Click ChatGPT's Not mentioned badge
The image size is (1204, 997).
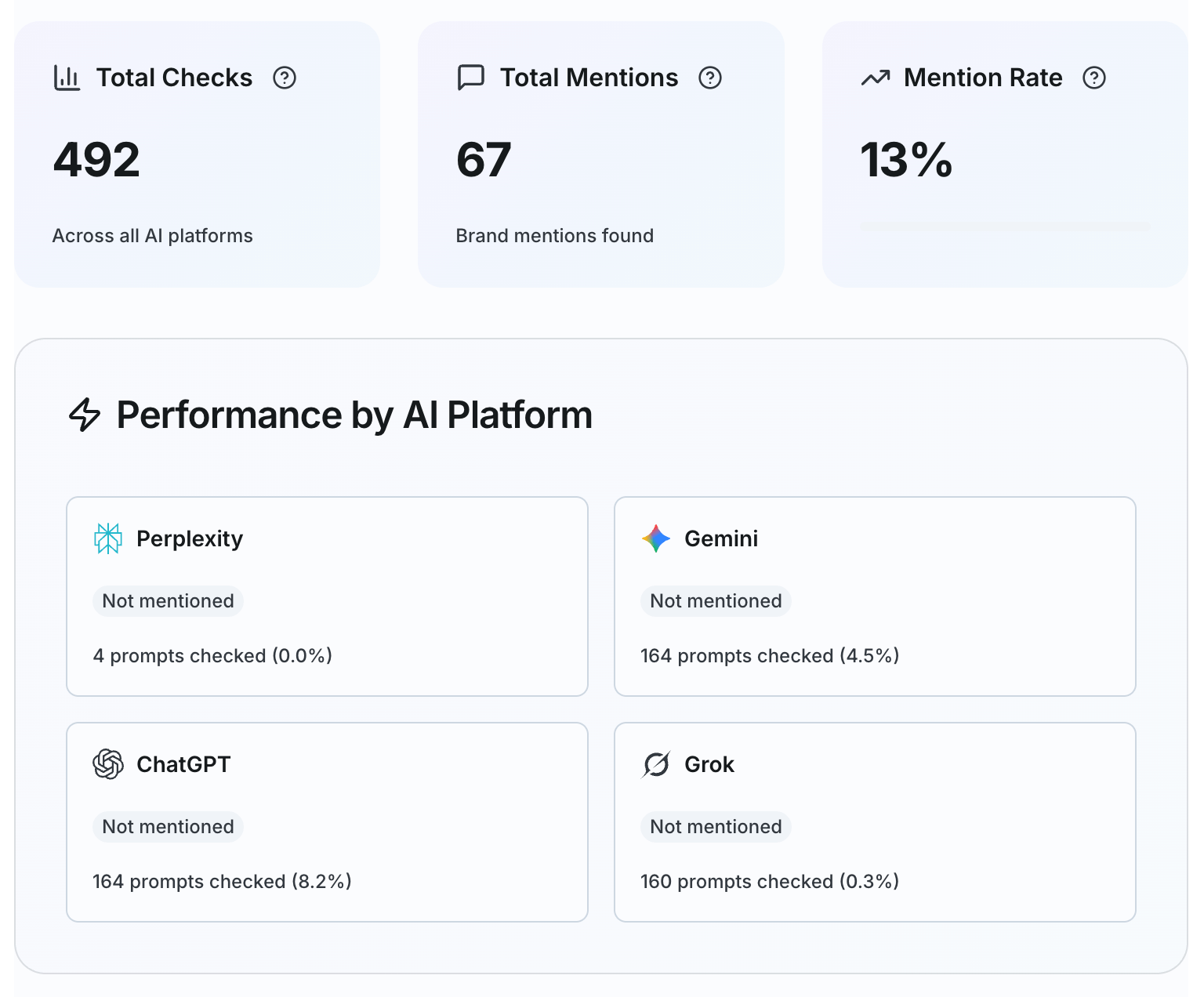(168, 826)
